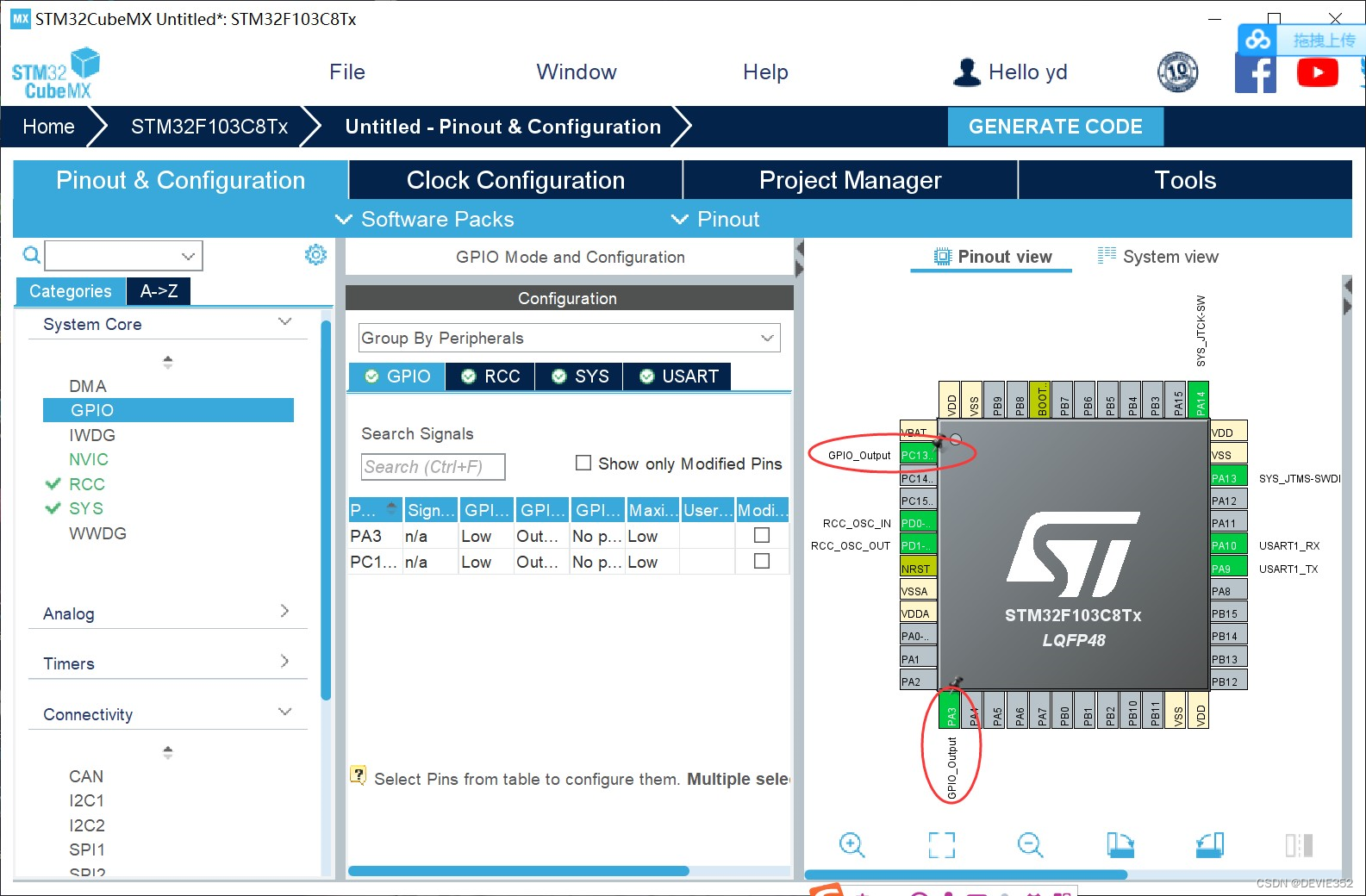Click the categories panel vertical scrollbar

click(x=326, y=510)
